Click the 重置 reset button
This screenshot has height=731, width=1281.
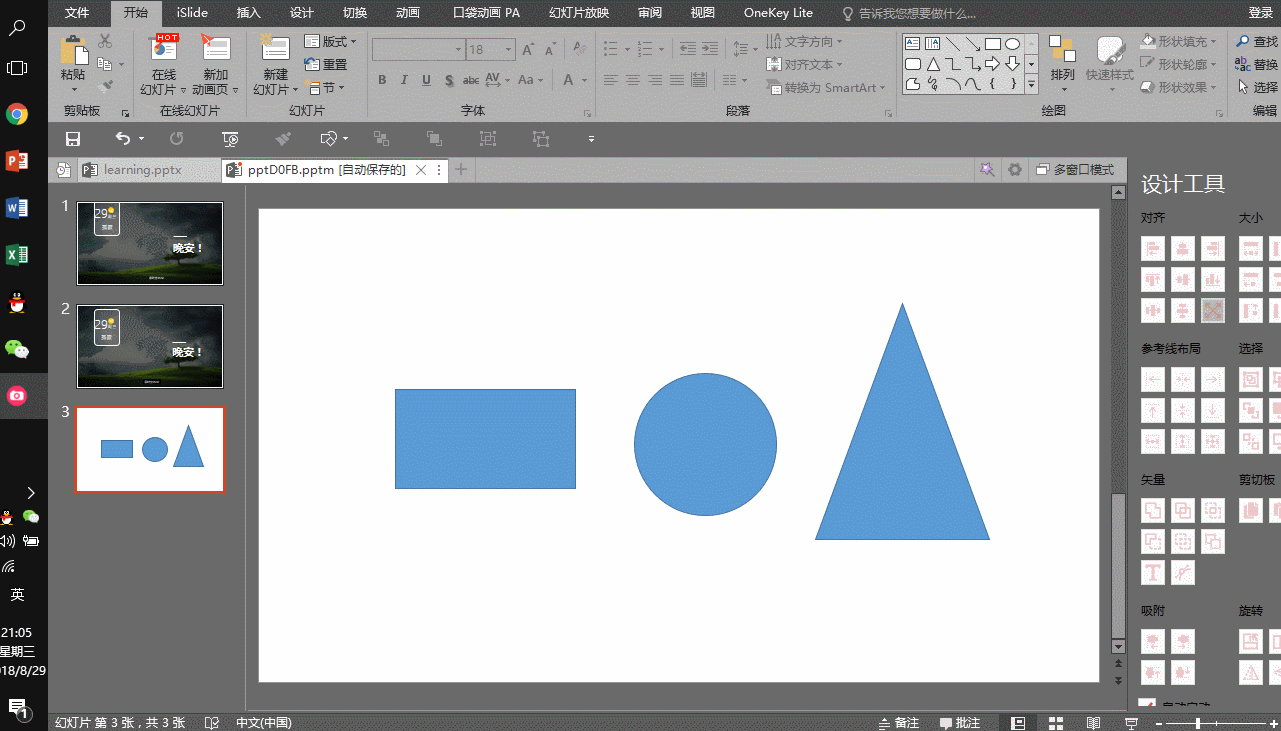[x=327, y=65]
